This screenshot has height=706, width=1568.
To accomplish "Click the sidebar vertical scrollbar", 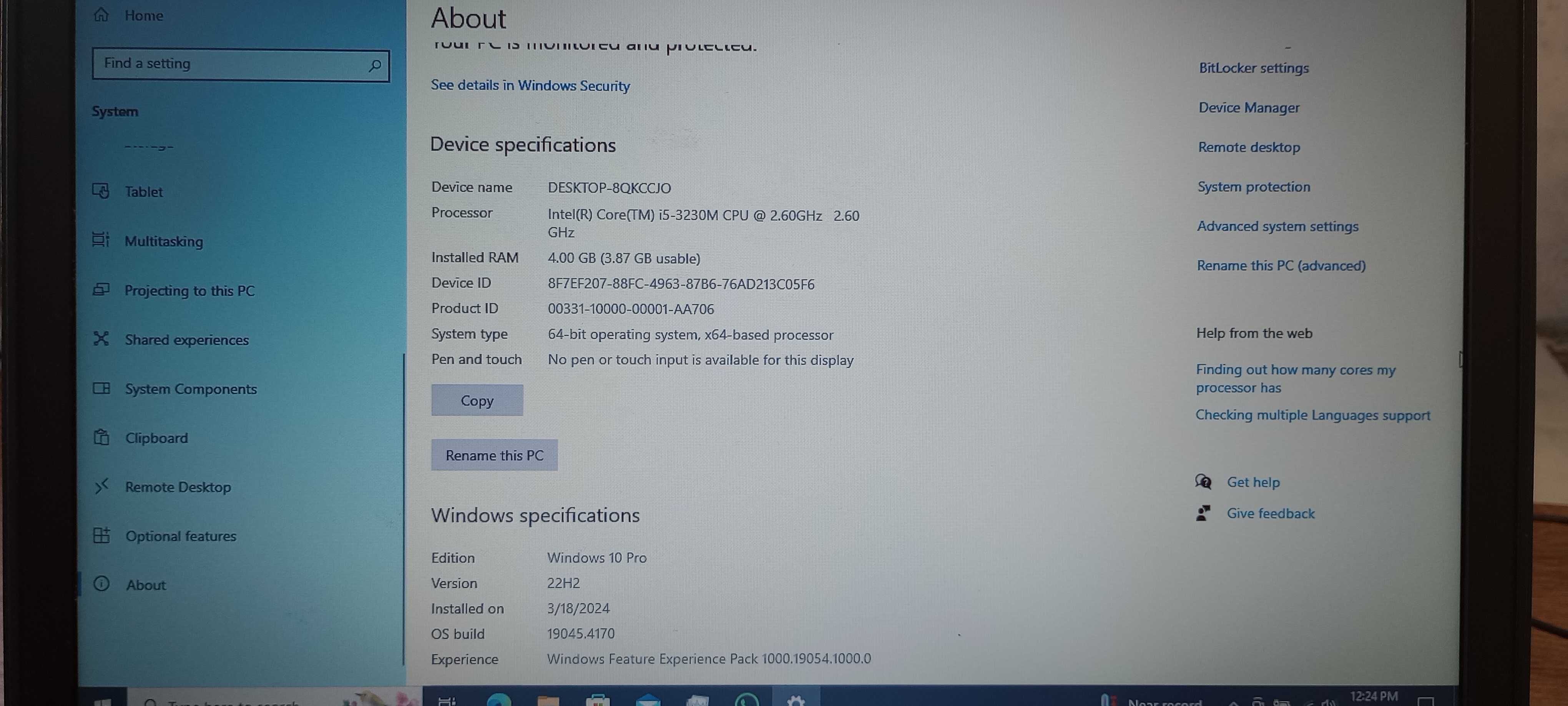I will click(x=404, y=509).
